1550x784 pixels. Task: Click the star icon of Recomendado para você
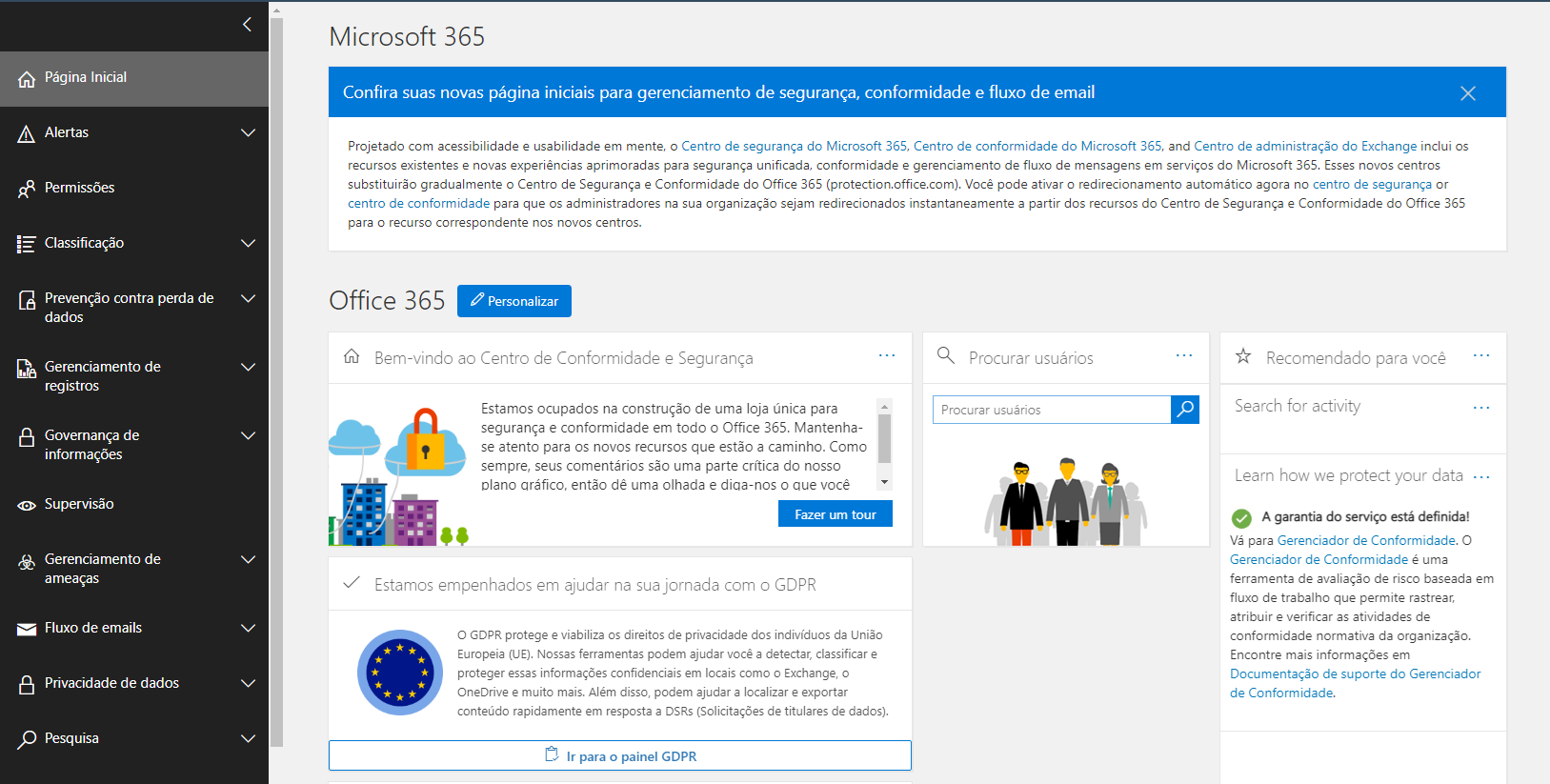point(1243,356)
